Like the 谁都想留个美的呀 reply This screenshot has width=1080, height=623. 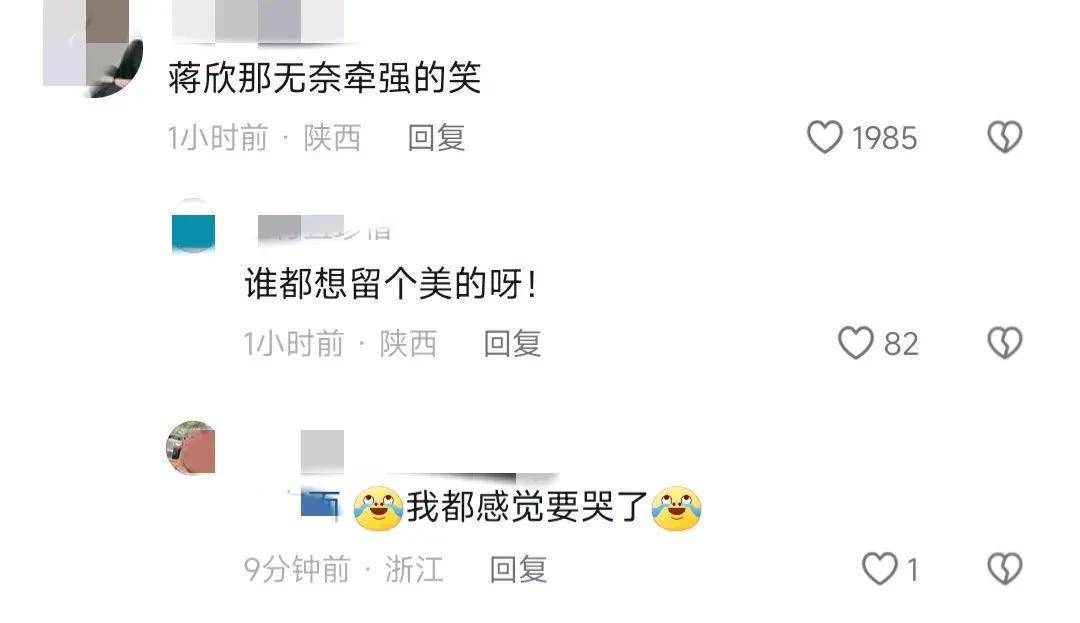pos(855,343)
